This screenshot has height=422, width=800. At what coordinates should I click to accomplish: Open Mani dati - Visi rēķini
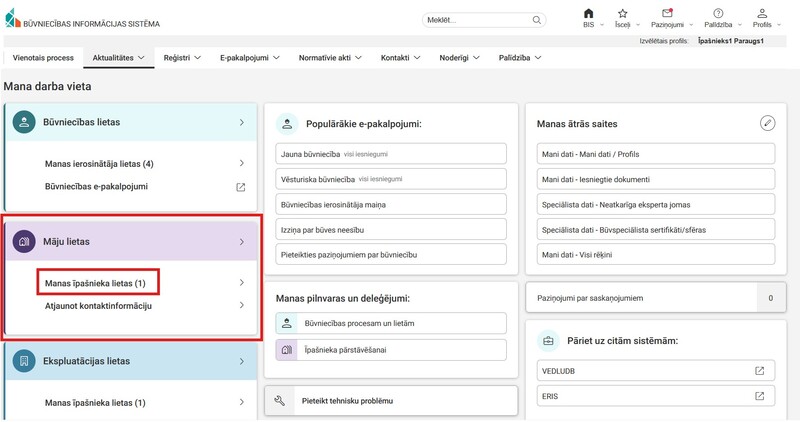click(x=656, y=255)
